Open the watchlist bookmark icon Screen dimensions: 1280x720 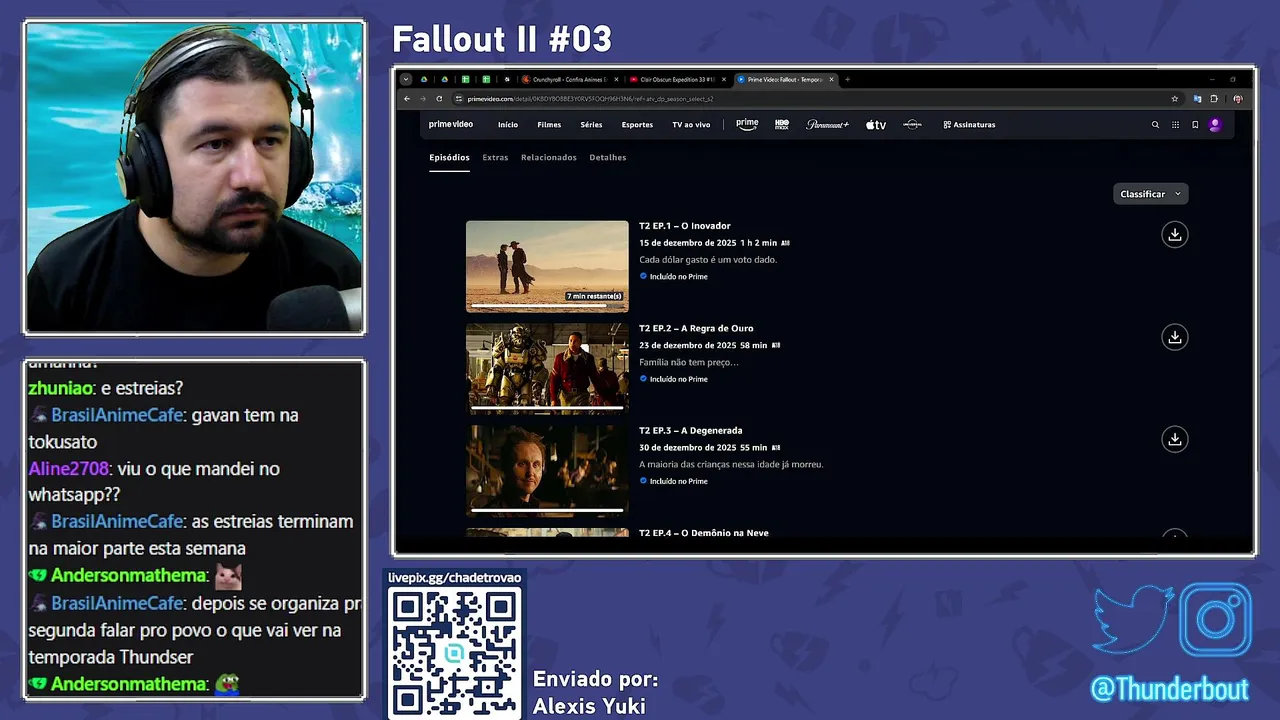(x=1195, y=125)
